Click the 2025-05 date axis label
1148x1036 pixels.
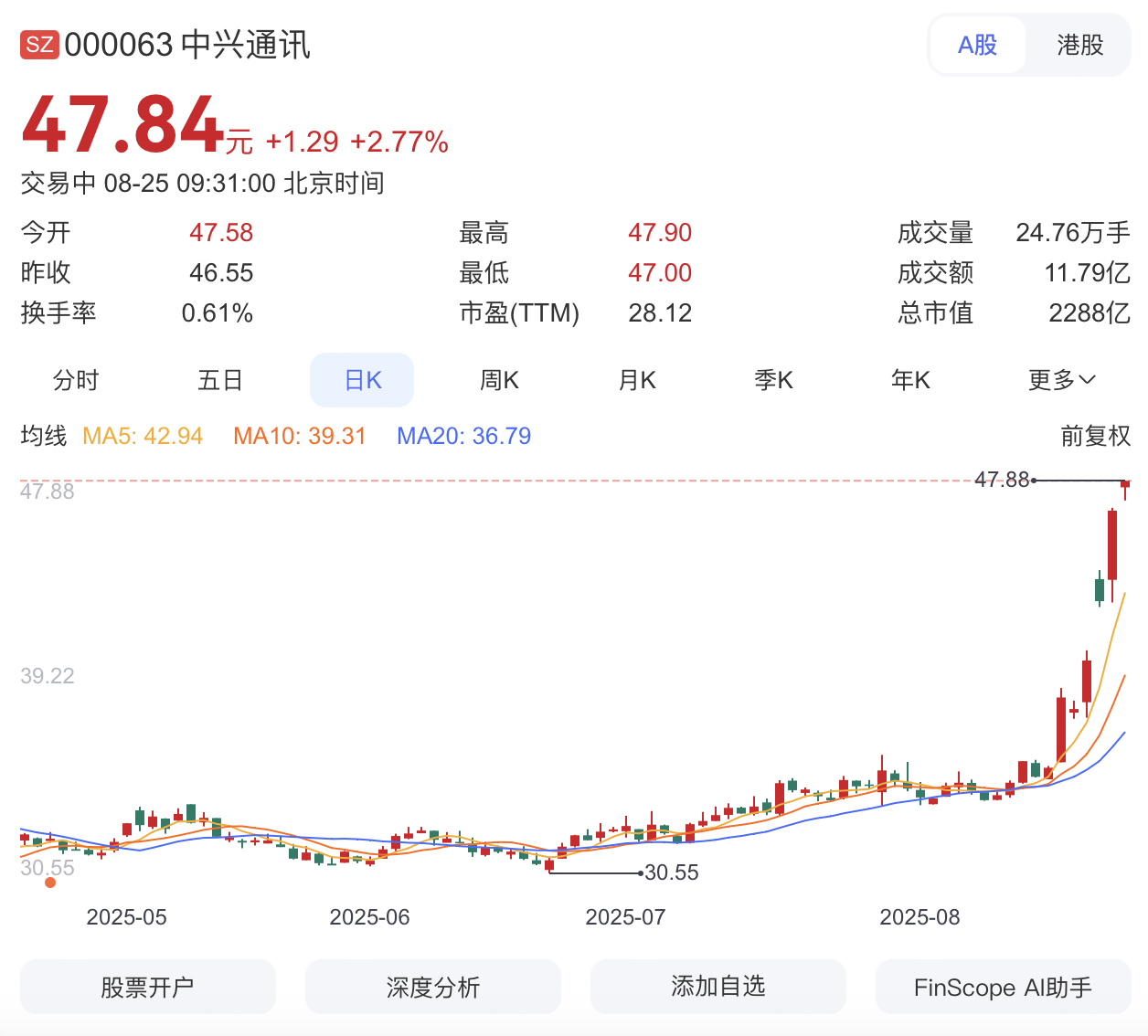(x=127, y=917)
